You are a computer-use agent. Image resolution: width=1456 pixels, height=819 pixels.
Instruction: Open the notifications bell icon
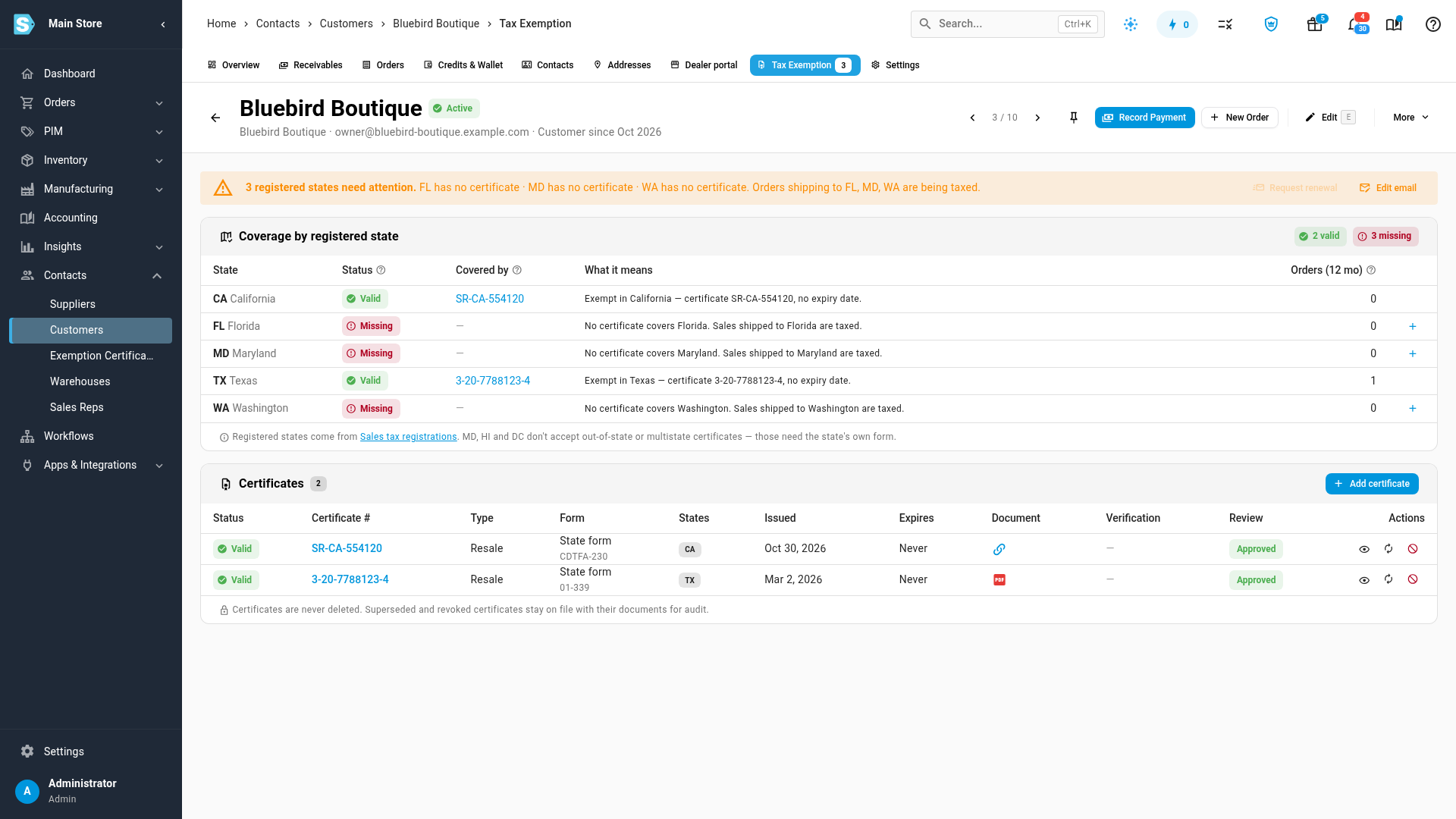[x=1355, y=24]
